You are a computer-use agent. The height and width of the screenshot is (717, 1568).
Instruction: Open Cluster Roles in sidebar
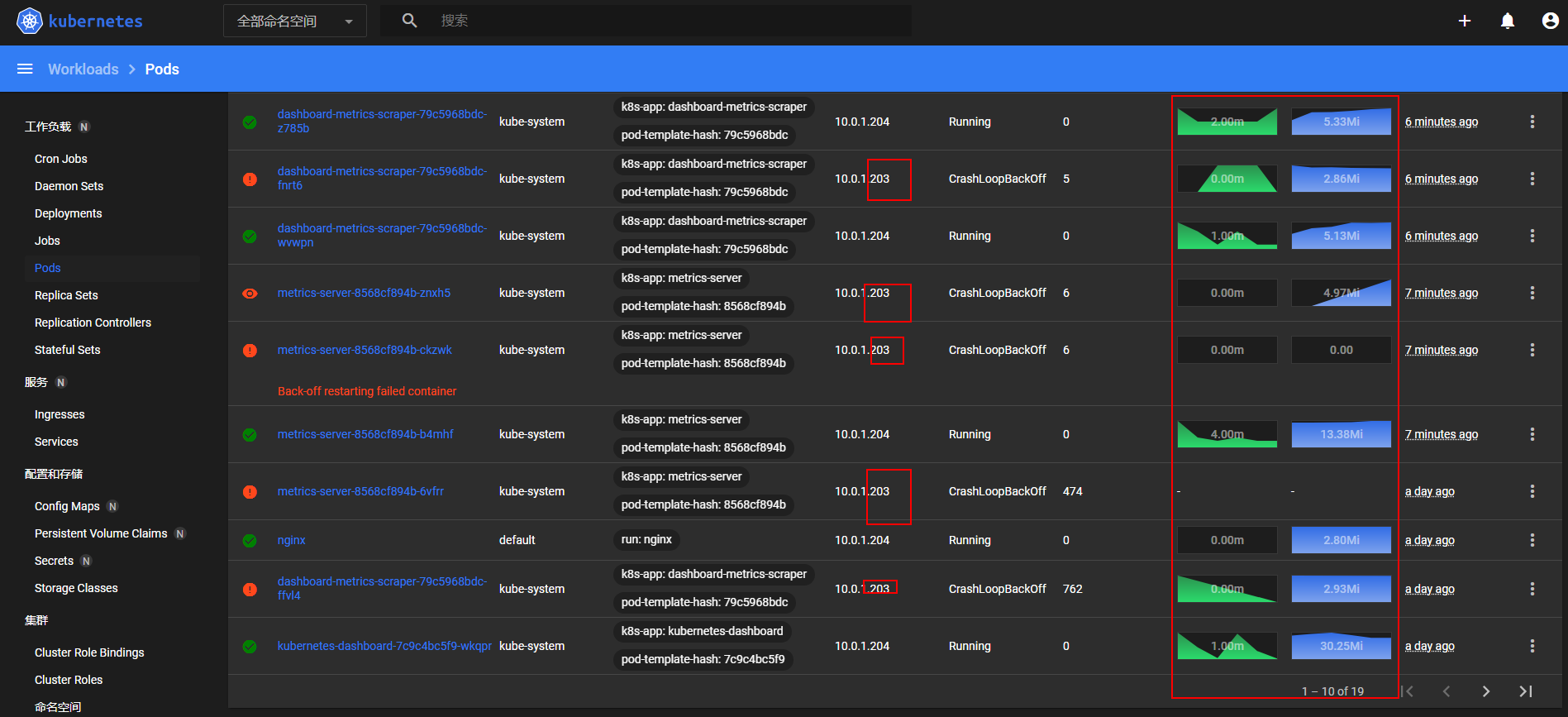pos(69,680)
